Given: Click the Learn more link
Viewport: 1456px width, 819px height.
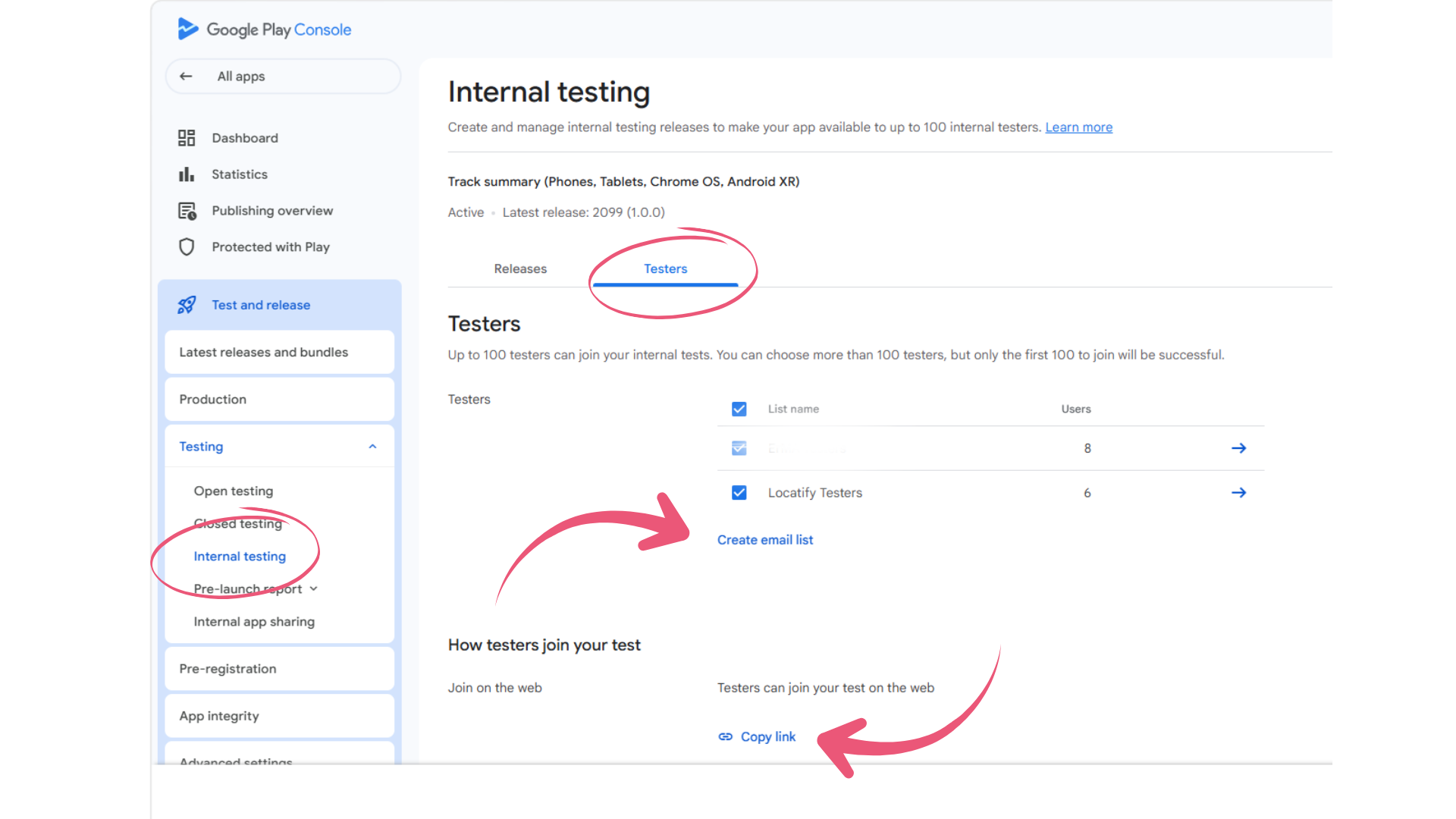Looking at the screenshot, I should coord(1078,127).
